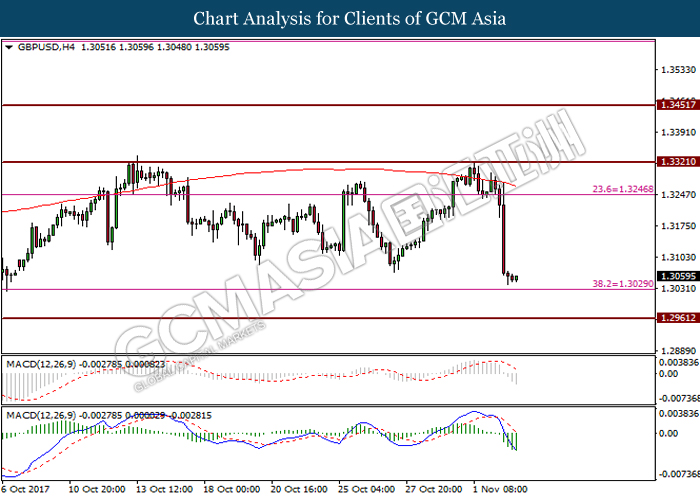The width and height of the screenshot is (700, 500).
Task: Select the 13 Oct 12:00 time label
Action: coord(164,489)
